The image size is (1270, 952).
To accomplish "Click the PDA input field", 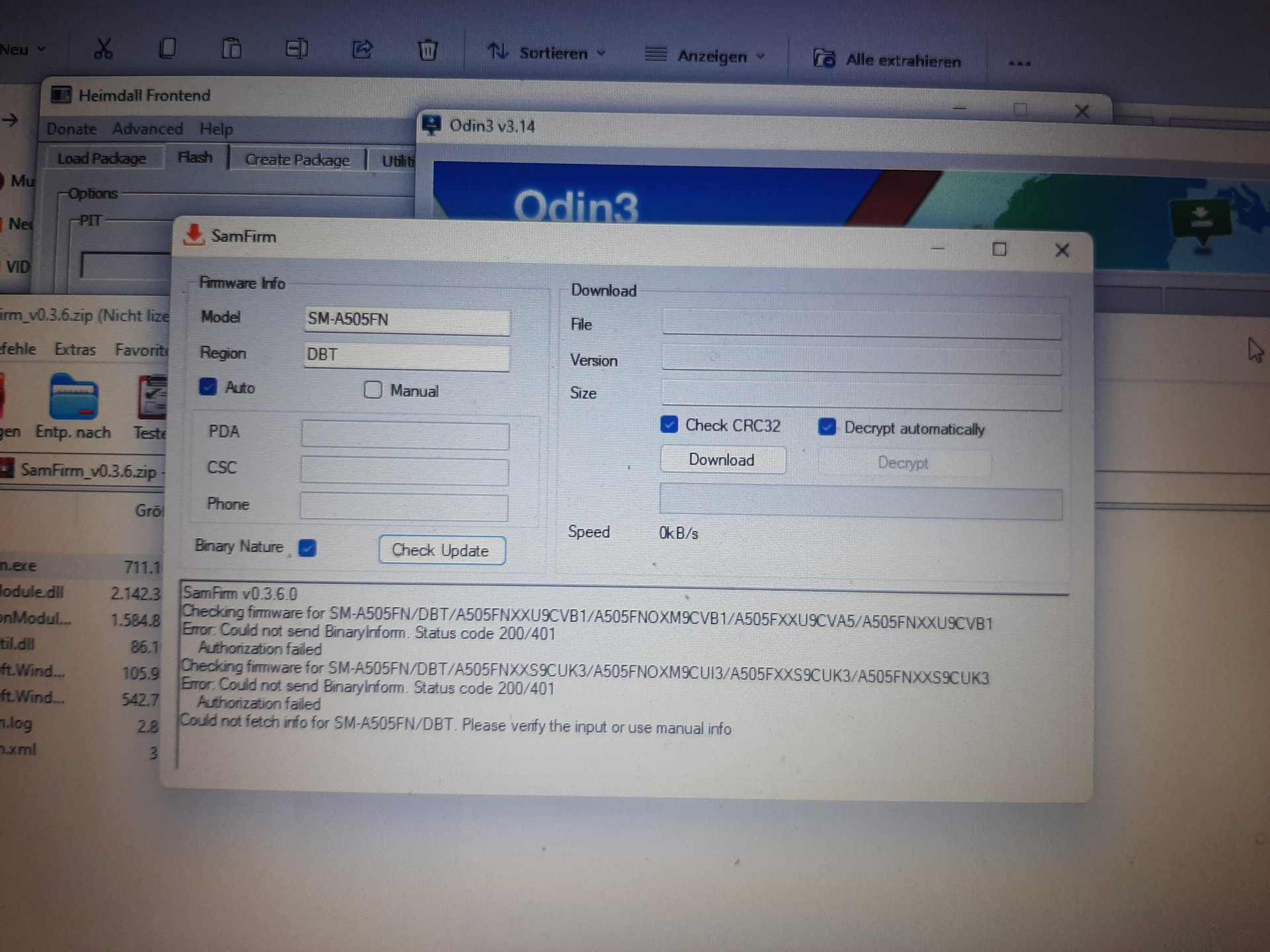I will click(405, 435).
